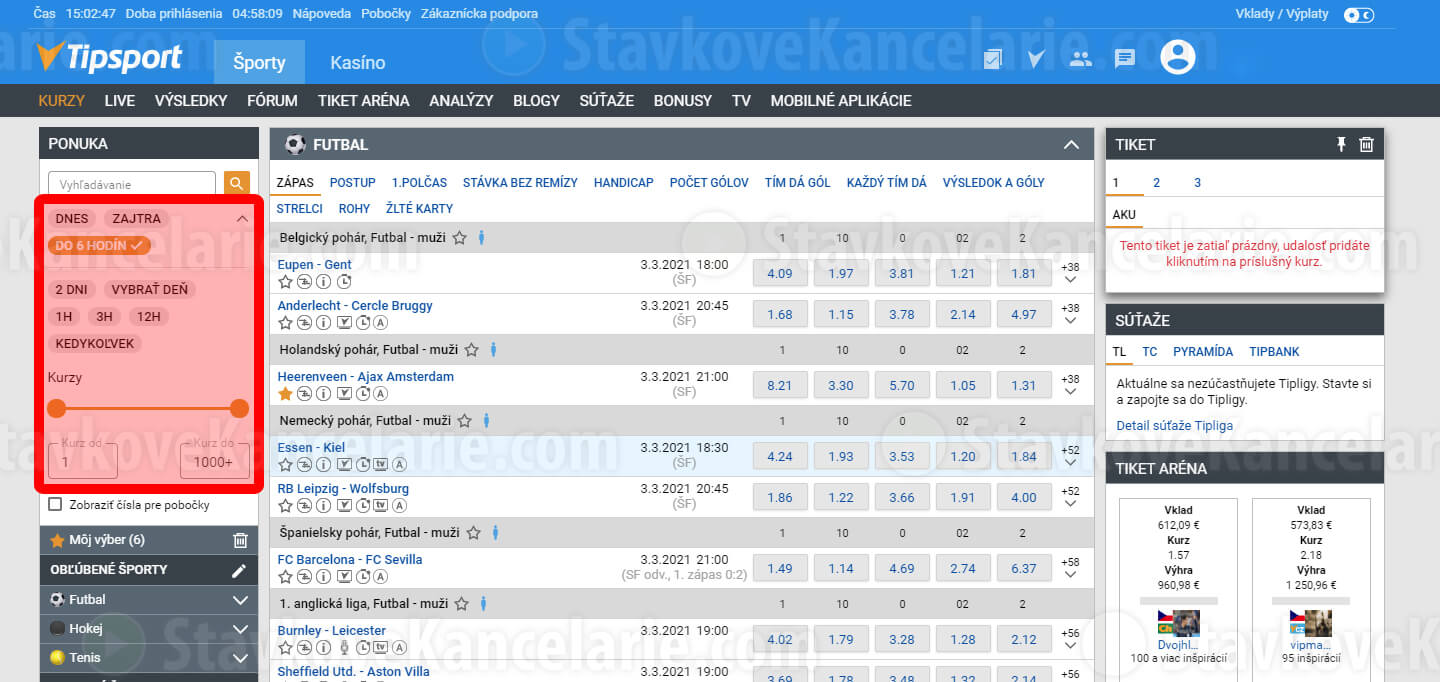Viewport: 1440px width, 682px height.
Task: Expand +38 more bets for Eupen - Gent
Action: pyautogui.click(x=1071, y=273)
